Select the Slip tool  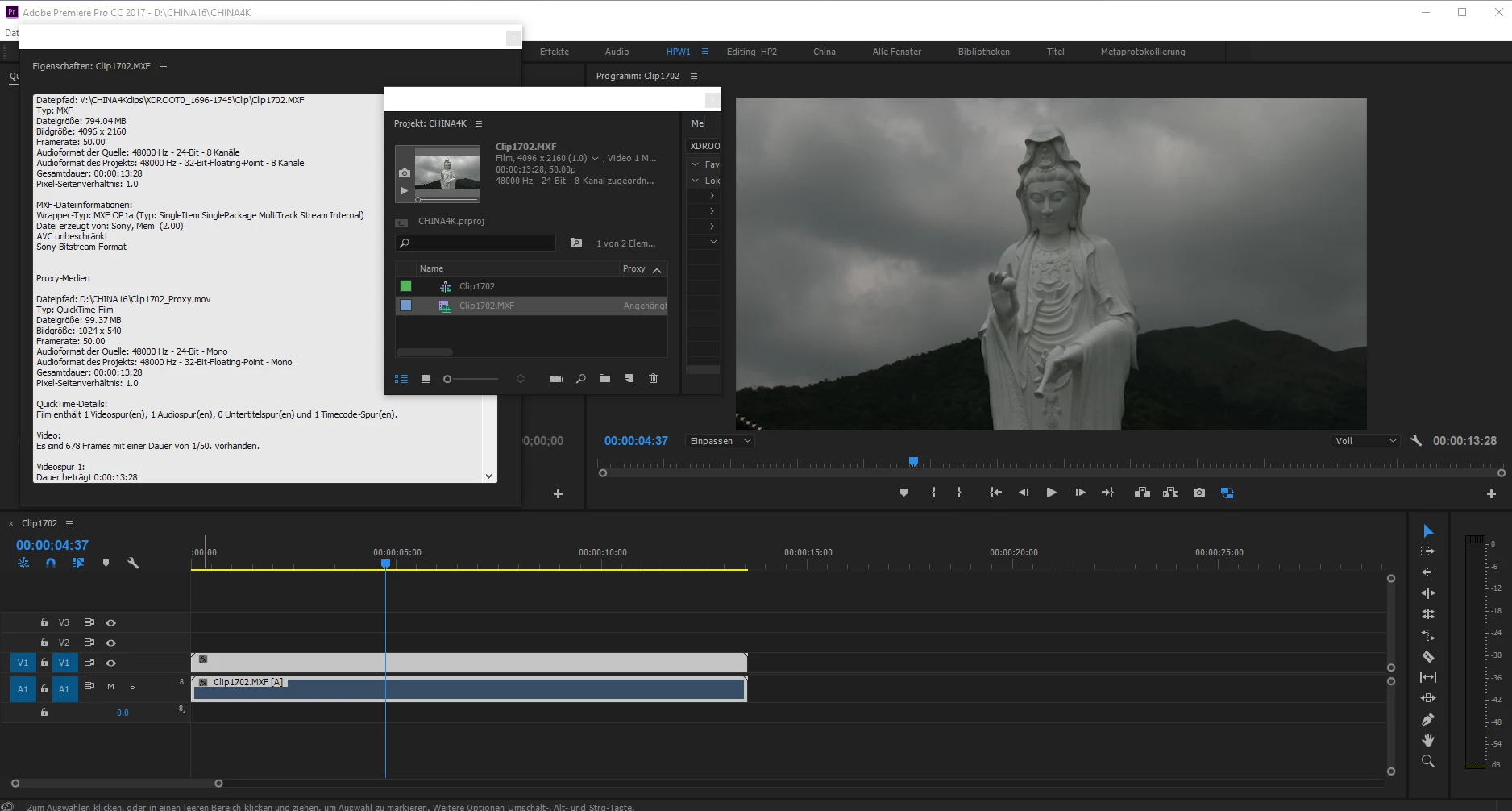click(x=1428, y=677)
